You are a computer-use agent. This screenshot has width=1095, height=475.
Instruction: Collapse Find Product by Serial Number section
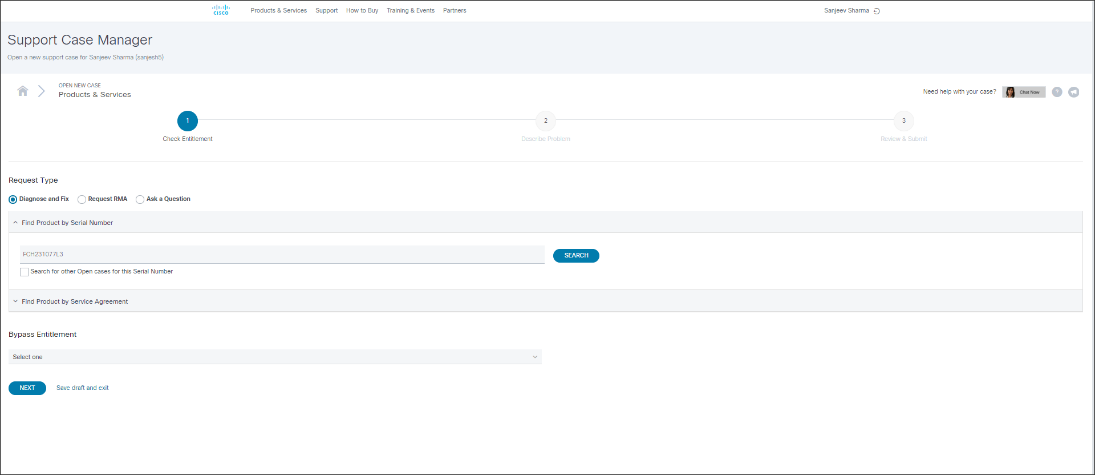(545, 222)
